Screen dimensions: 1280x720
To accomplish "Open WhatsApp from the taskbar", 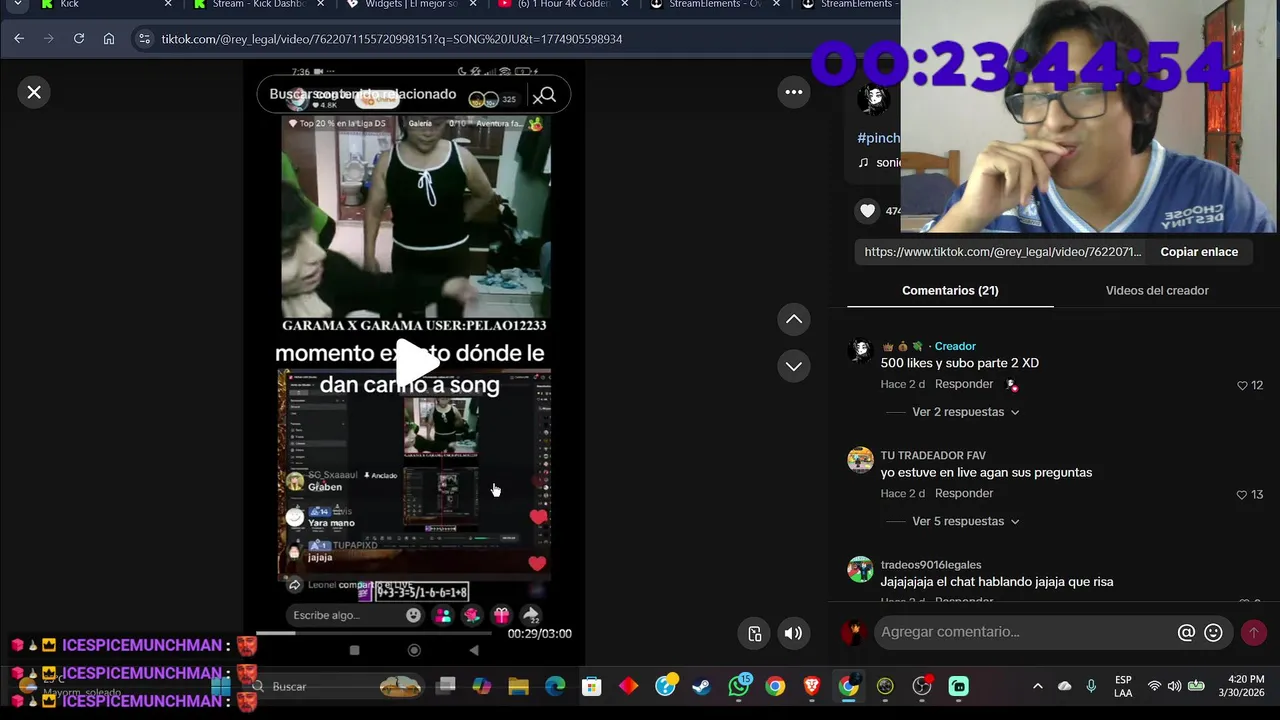I will pos(738,686).
